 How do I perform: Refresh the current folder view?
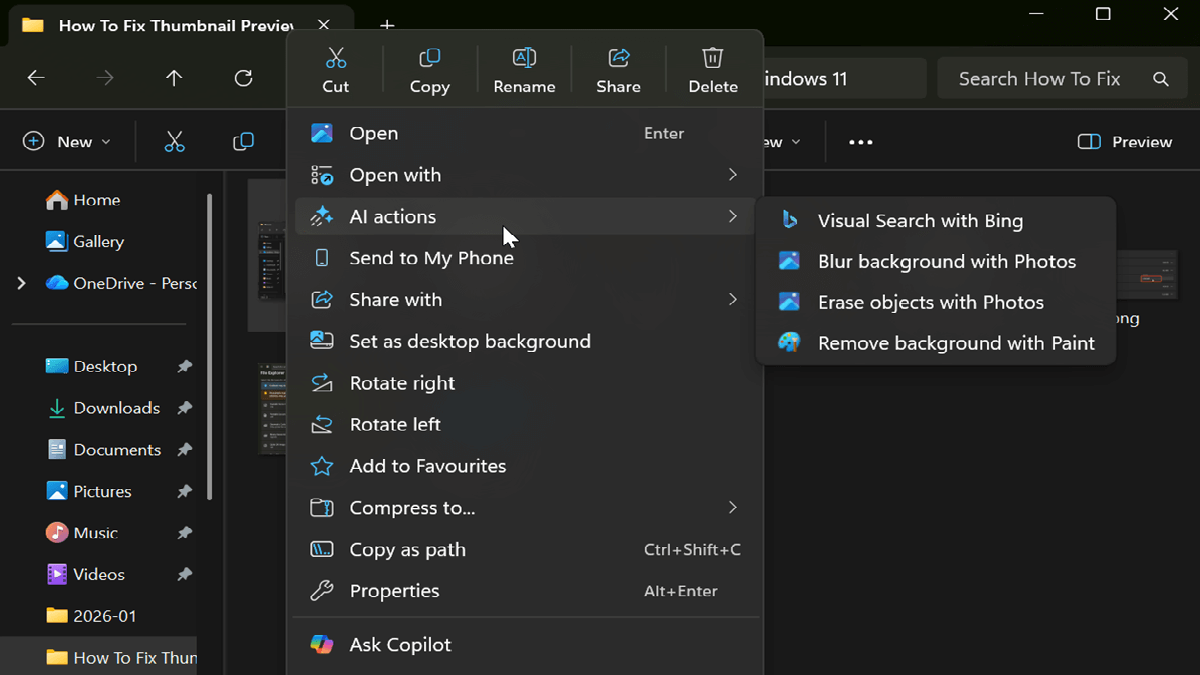coord(243,78)
